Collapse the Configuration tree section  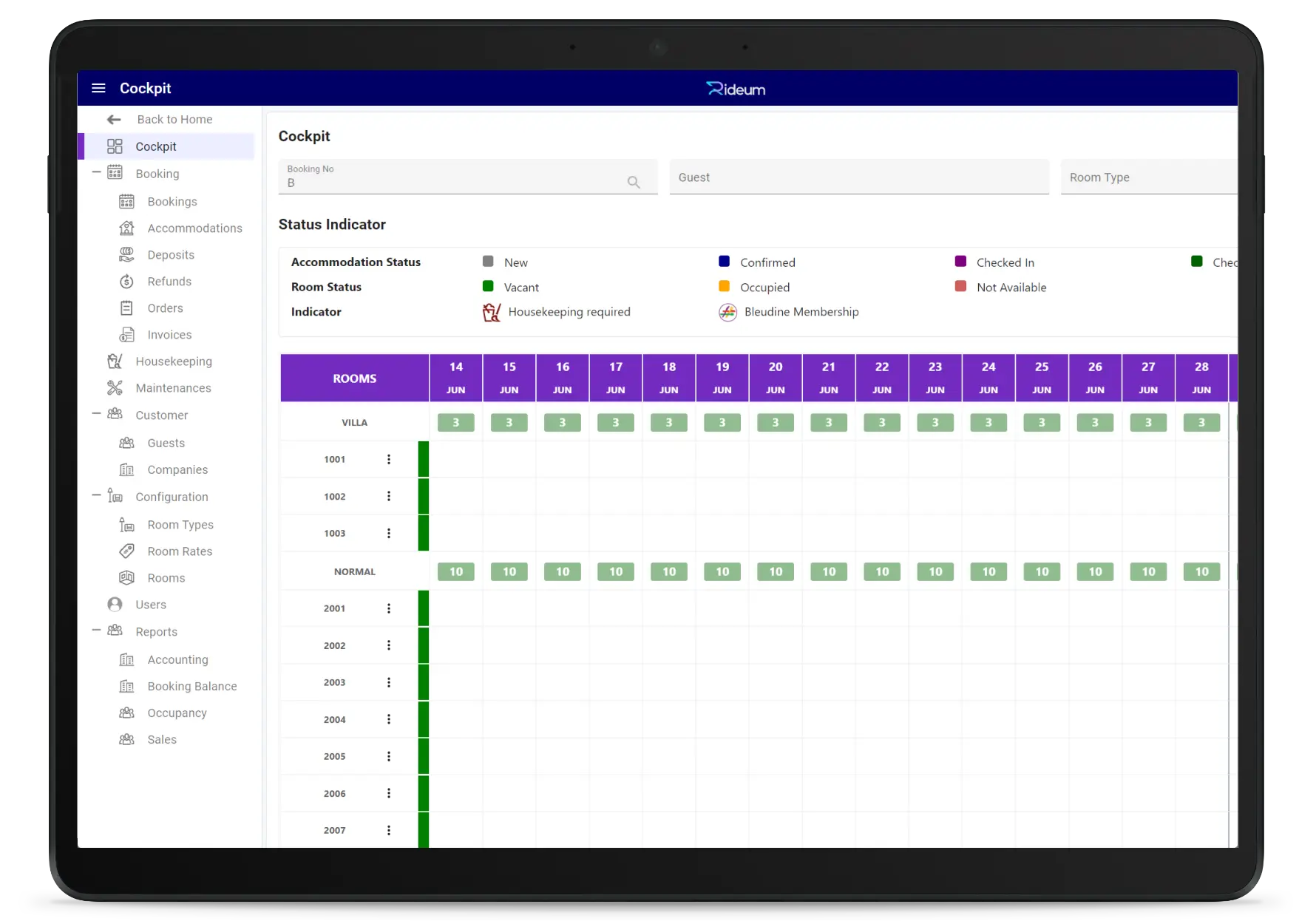pos(96,496)
